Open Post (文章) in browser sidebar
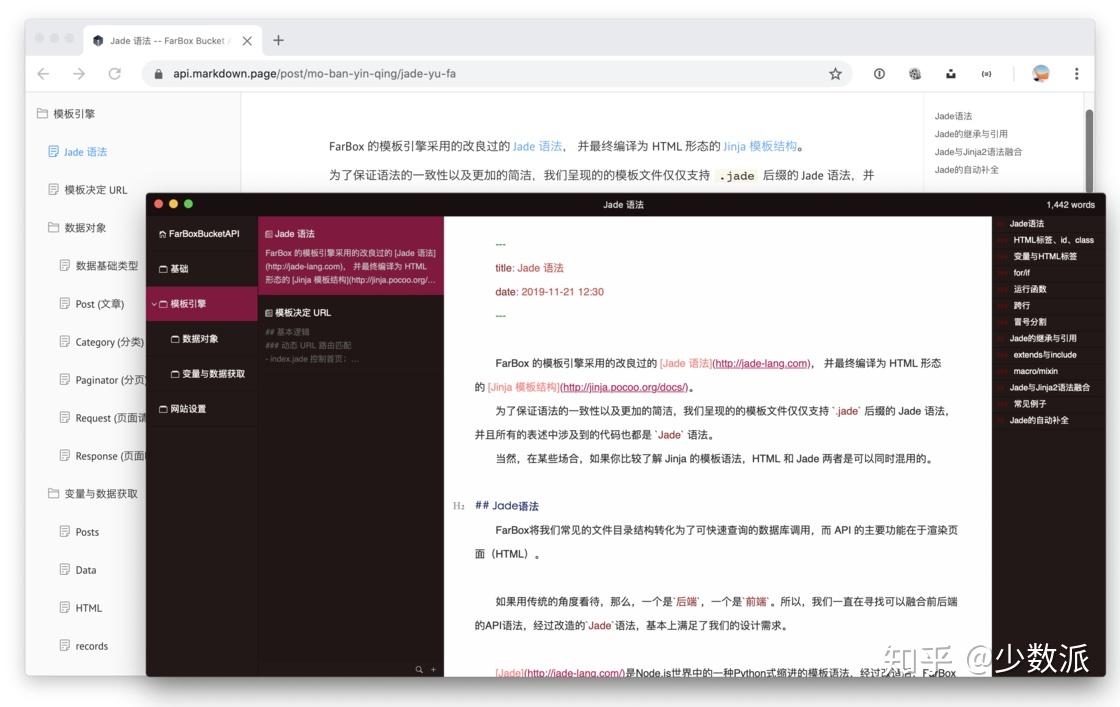Screen dimensions: 1120x707 tap(92, 304)
